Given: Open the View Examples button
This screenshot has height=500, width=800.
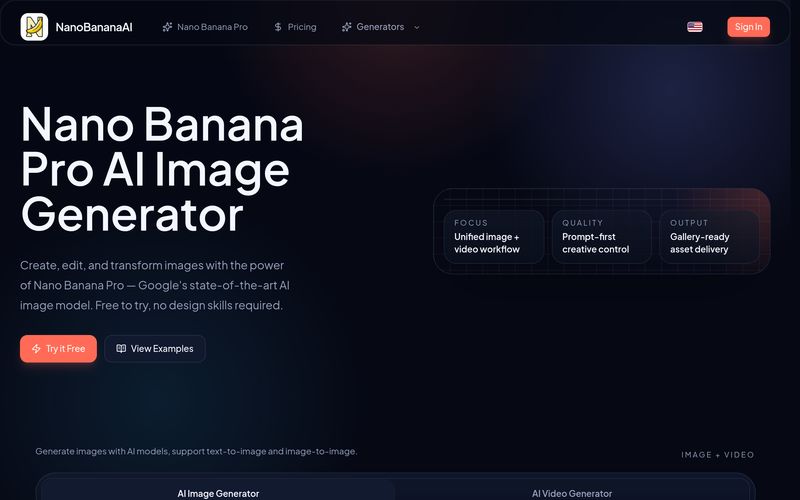Looking at the screenshot, I should 155,349.
